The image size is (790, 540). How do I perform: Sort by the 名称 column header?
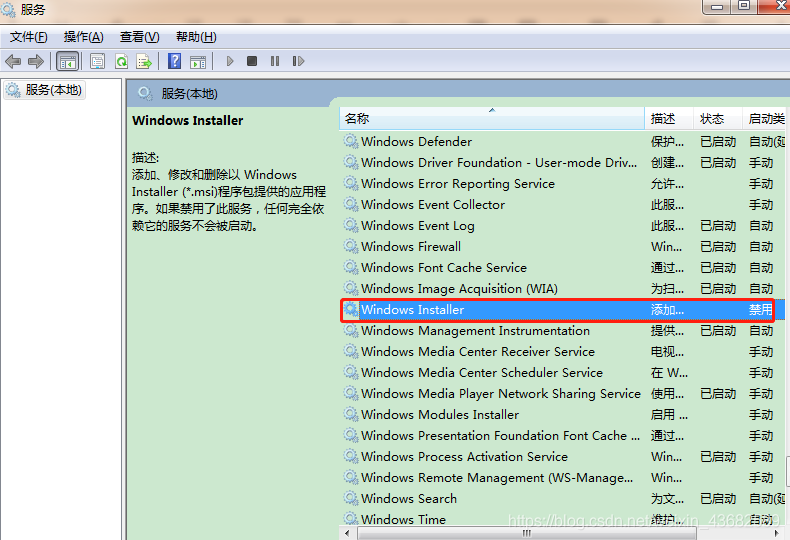pyautogui.click(x=492, y=118)
